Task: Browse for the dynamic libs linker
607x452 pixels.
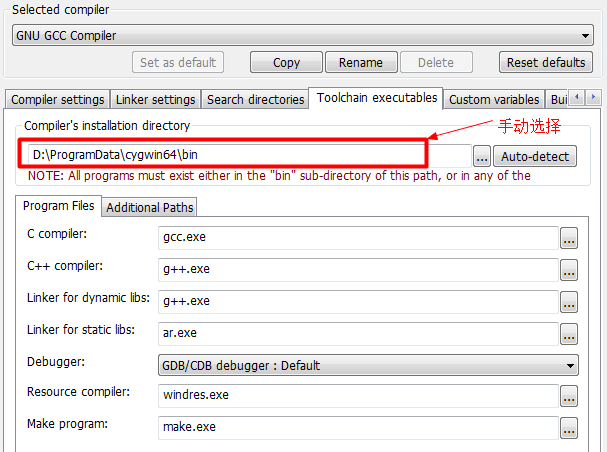Action: (569, 302)
